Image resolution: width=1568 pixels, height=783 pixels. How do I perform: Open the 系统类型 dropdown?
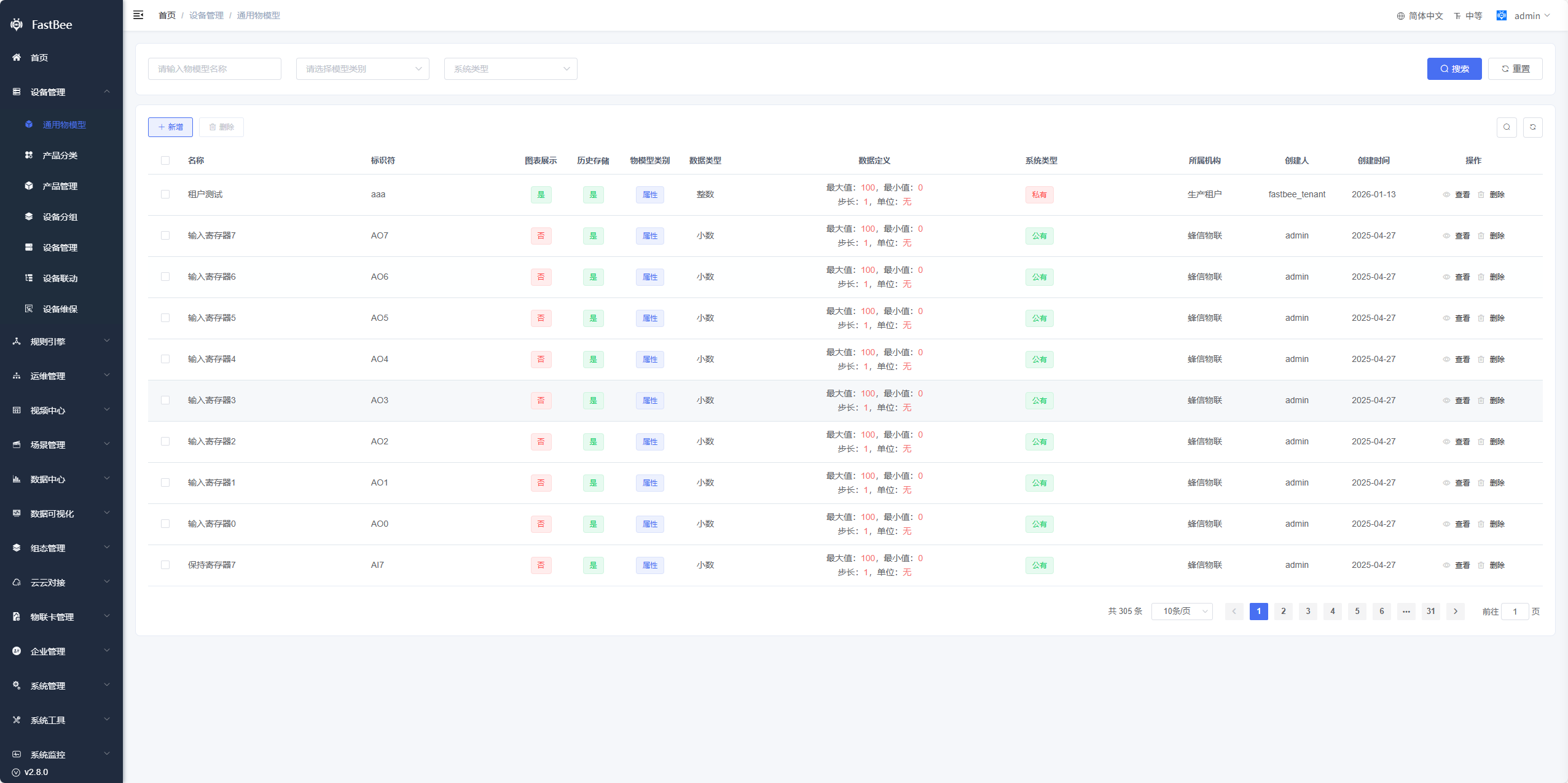click(510, 69)
